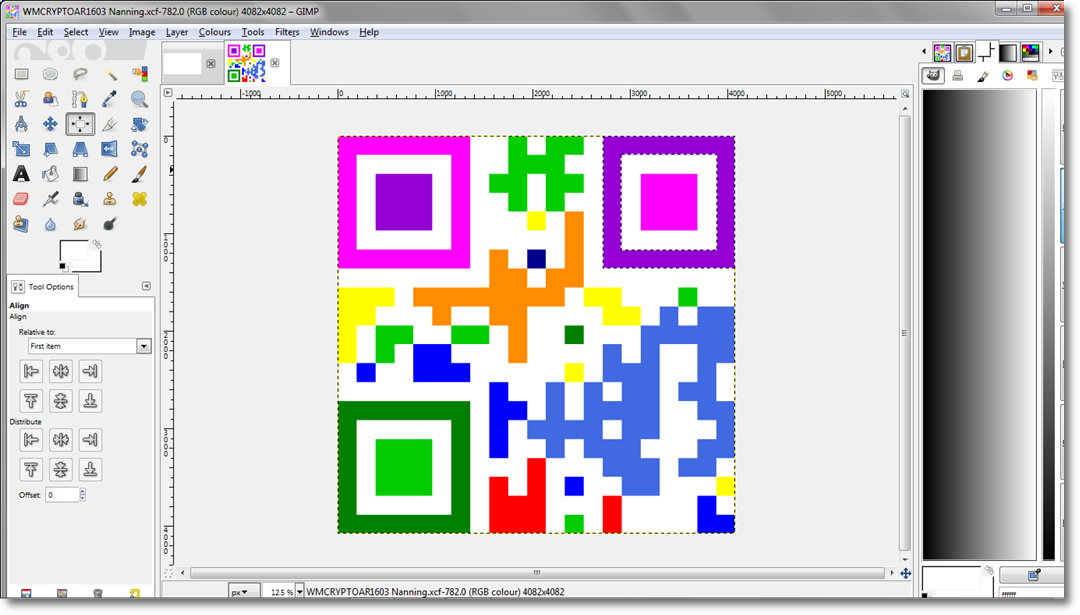1080x615 pixels.
Task: Select the Rectangle Select tool
Action: tap(21, 74)
